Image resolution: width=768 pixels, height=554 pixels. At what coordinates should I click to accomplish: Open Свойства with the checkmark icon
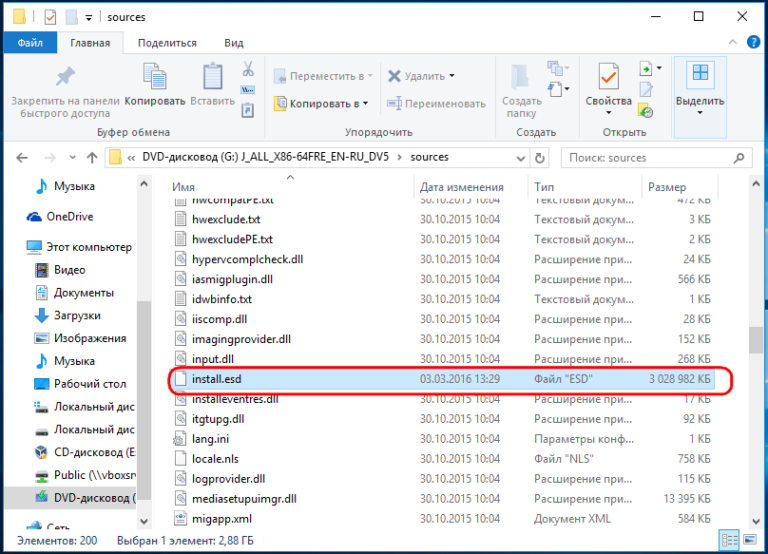608,78
